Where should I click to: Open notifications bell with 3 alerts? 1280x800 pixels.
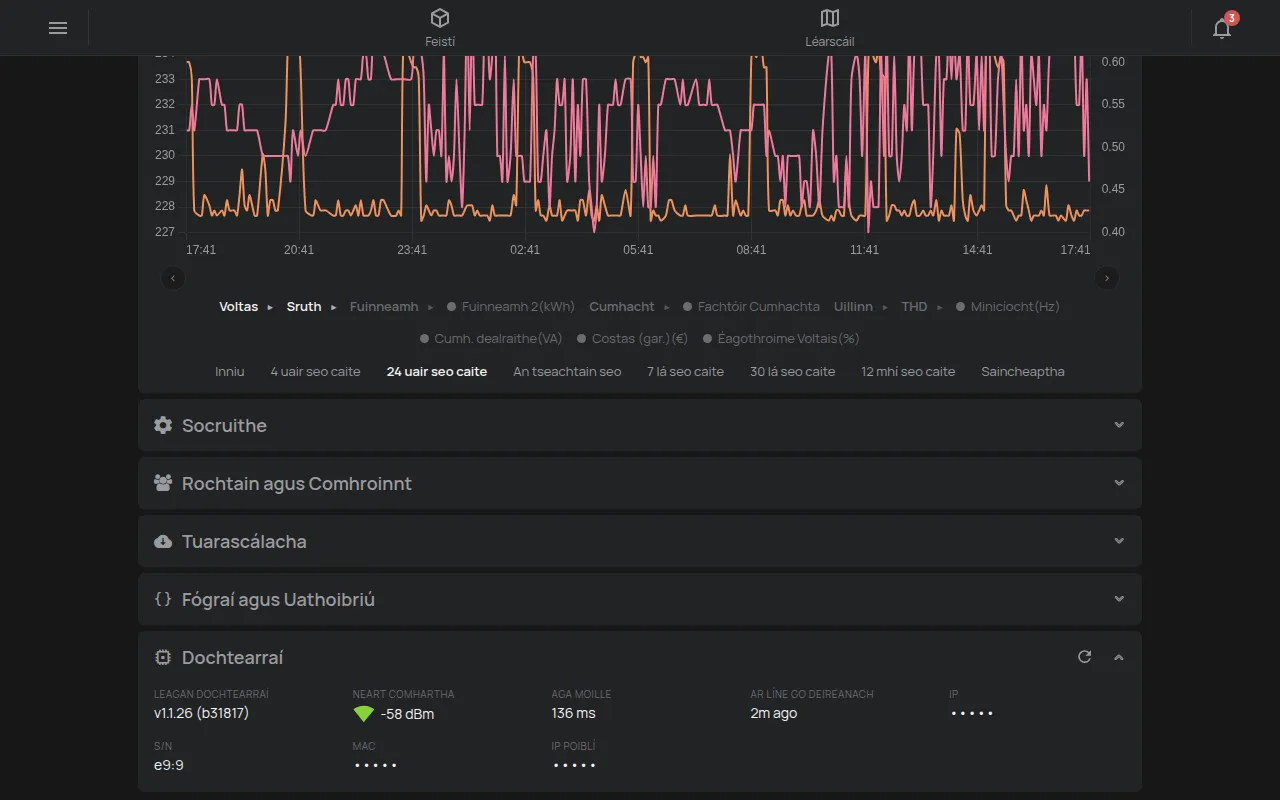coord(1222,27)
